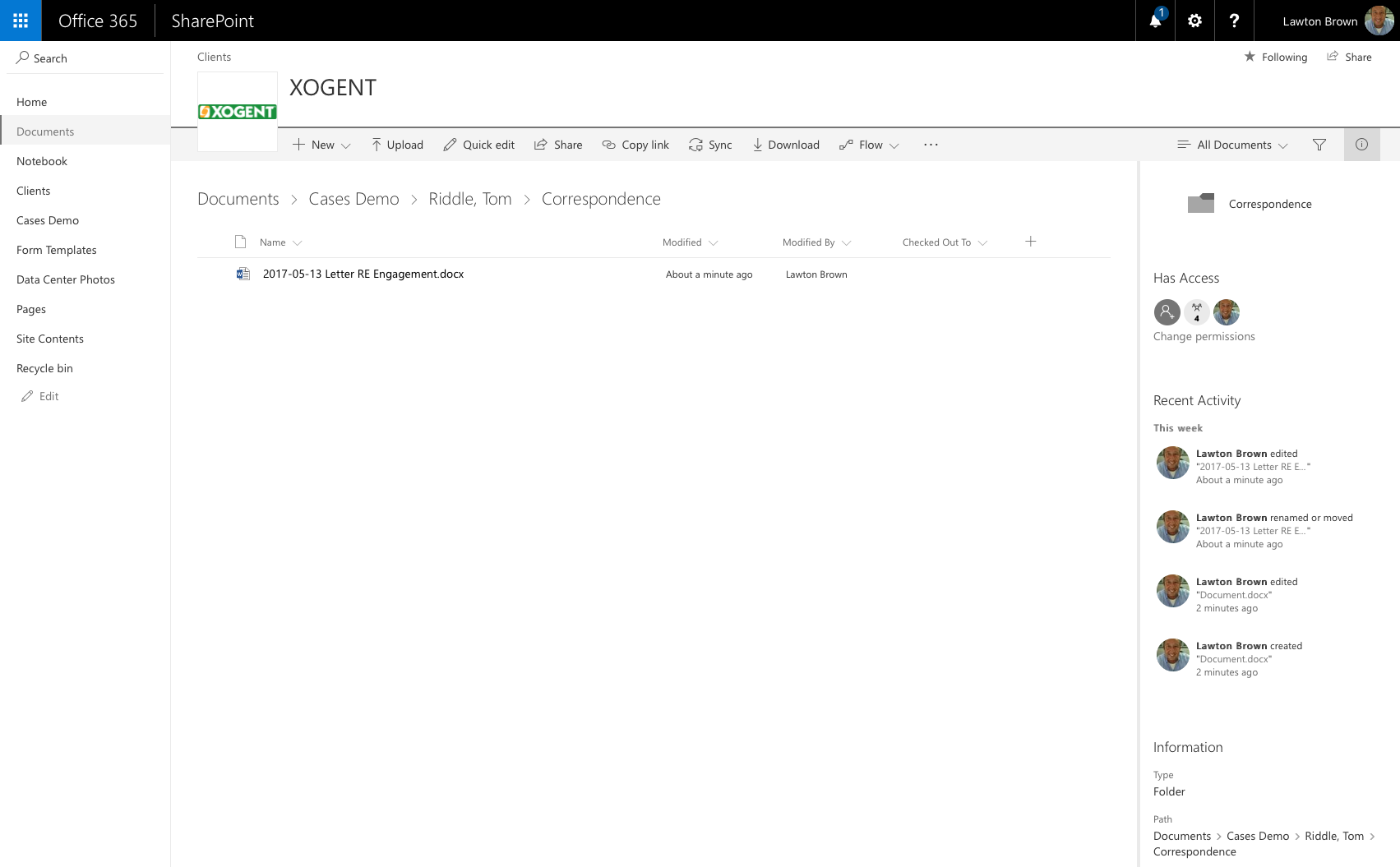Viewport: 1400px width, 867px height.
Task: Open the Modified By column dropdown
Action: 817,242
